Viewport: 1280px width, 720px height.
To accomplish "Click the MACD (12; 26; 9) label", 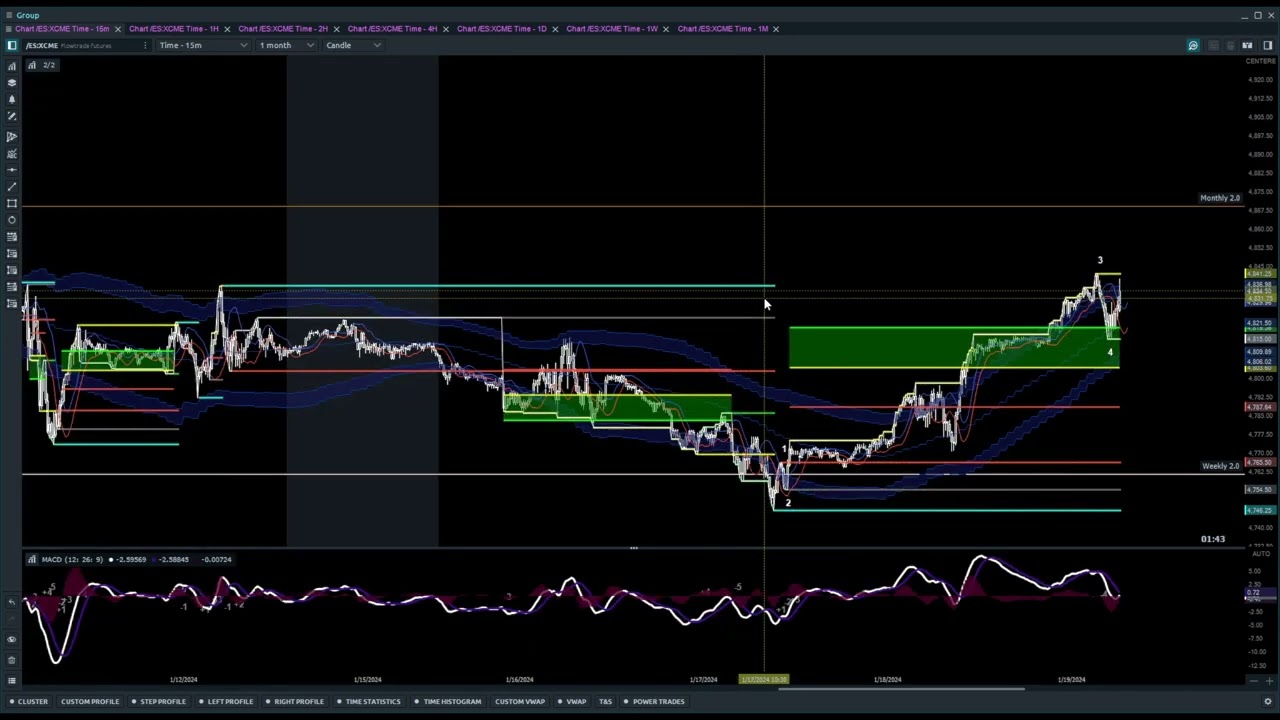I will click(72, 560).
